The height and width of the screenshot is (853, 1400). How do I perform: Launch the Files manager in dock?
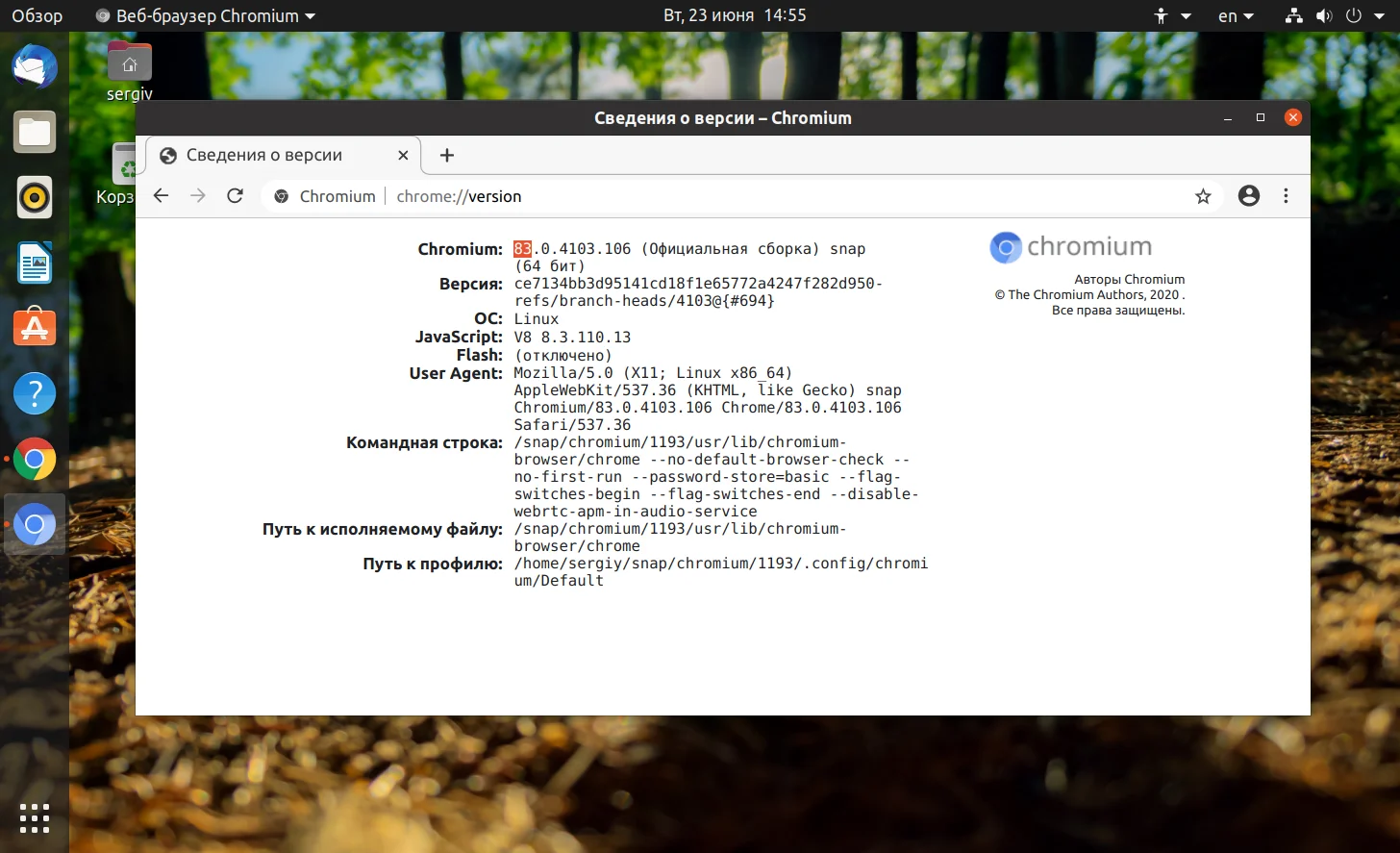click(x=35, y=132)
